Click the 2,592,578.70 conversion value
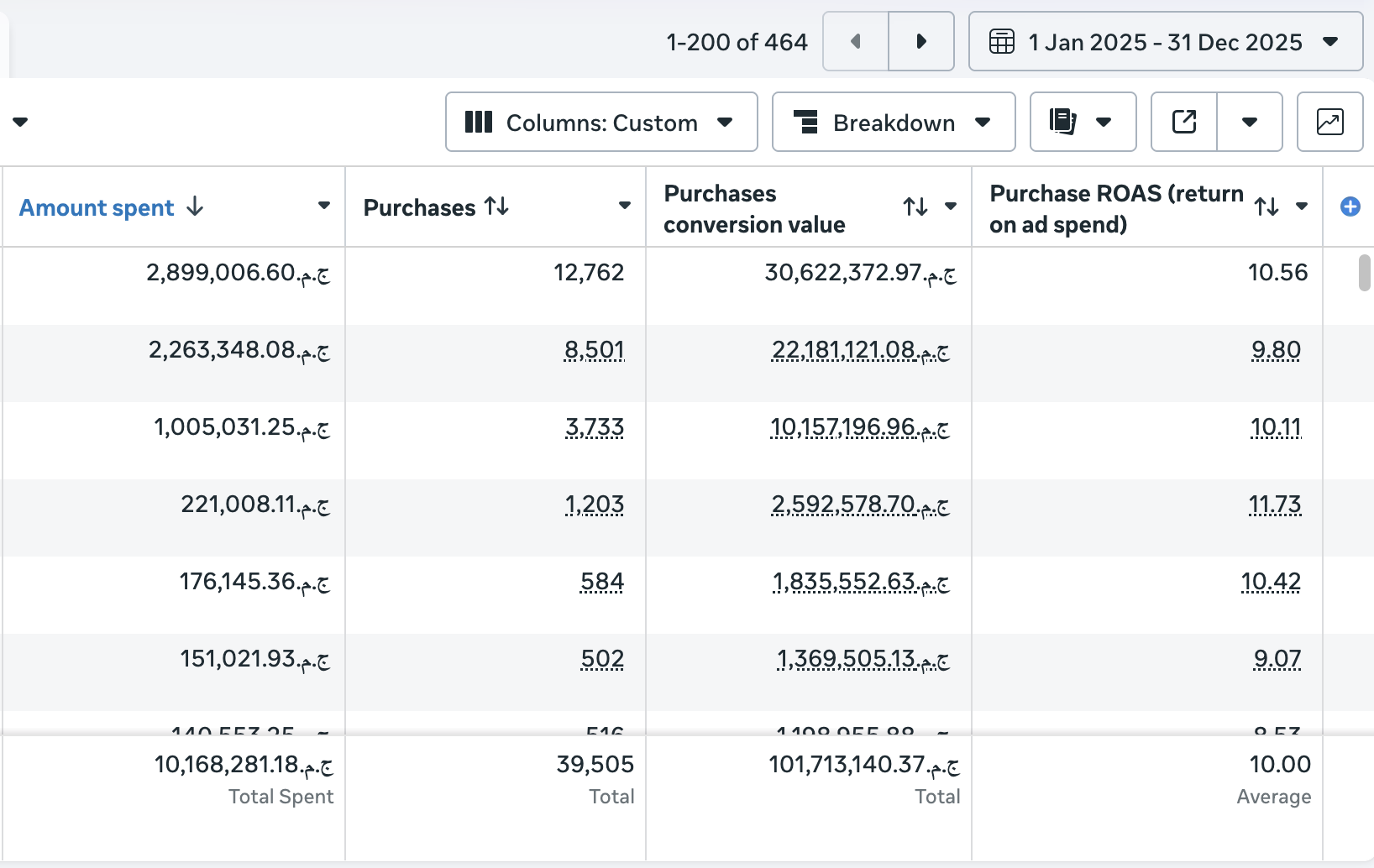 click(x=861, y=505)
